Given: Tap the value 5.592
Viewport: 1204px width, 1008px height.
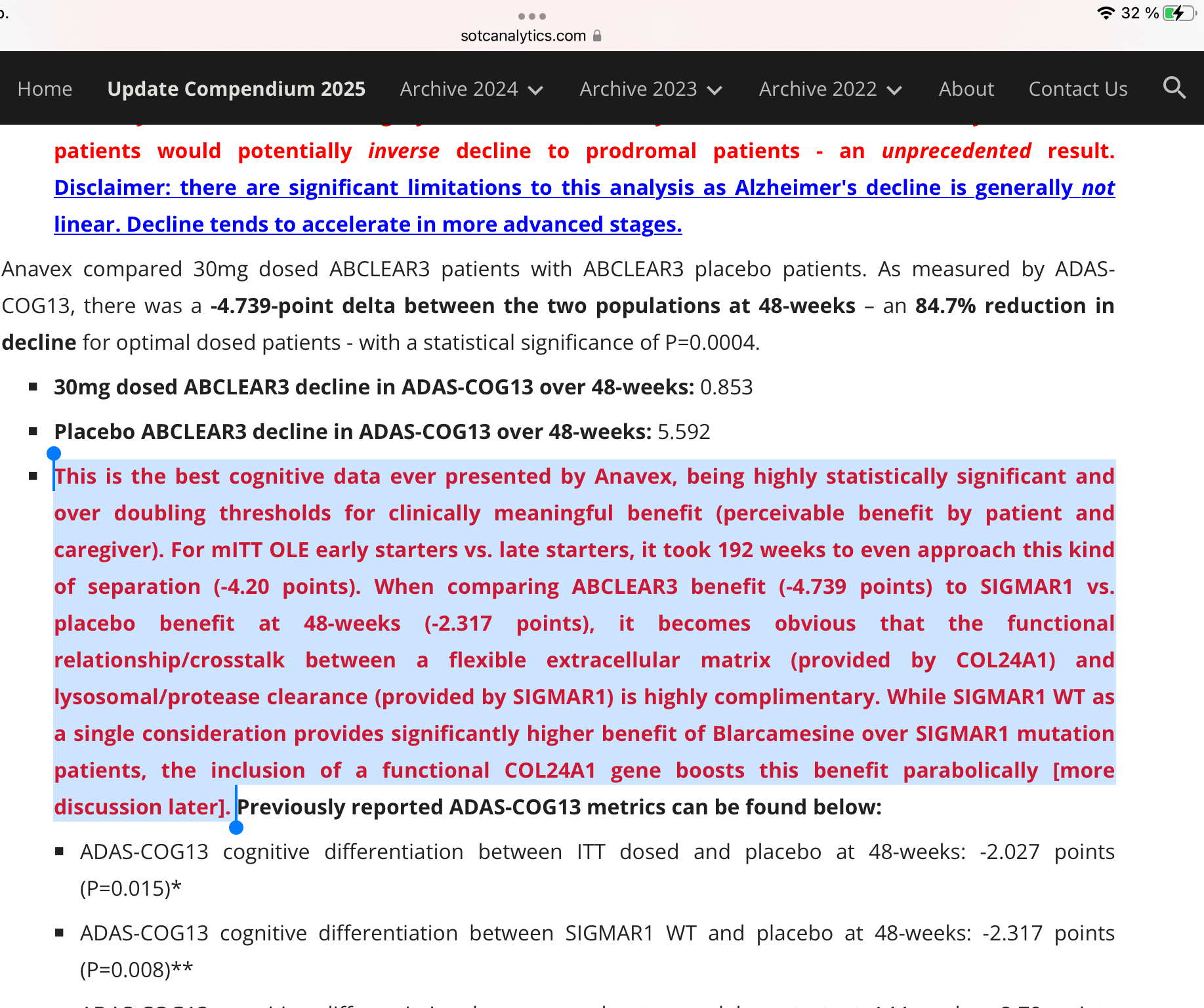Looking at the screenshot, I should tap(684, 432).
